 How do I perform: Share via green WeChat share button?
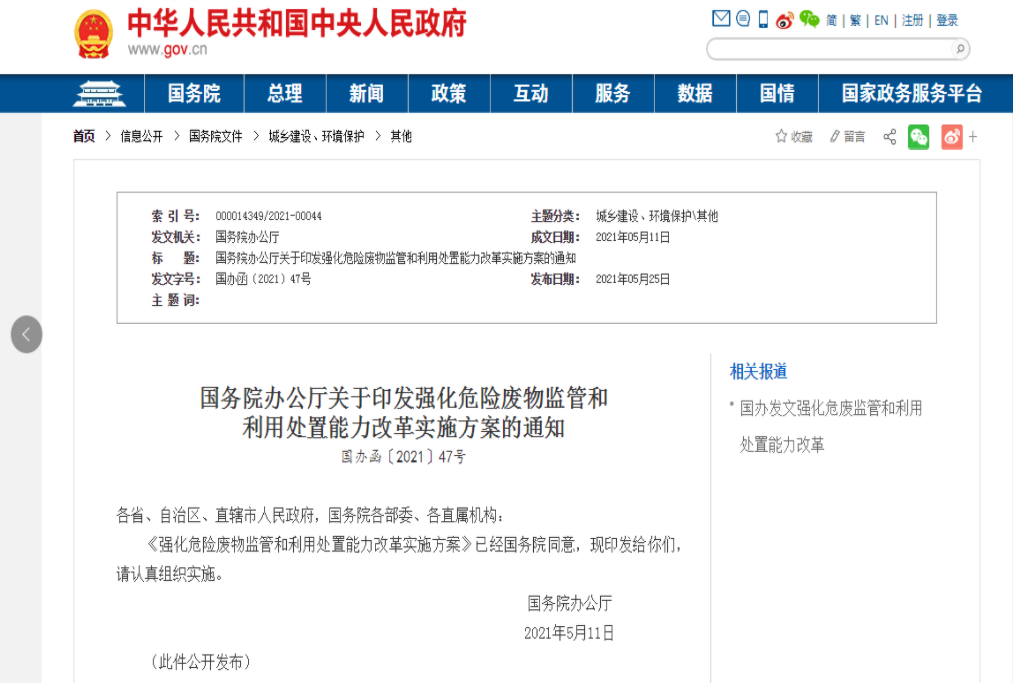tap(918, 137)
